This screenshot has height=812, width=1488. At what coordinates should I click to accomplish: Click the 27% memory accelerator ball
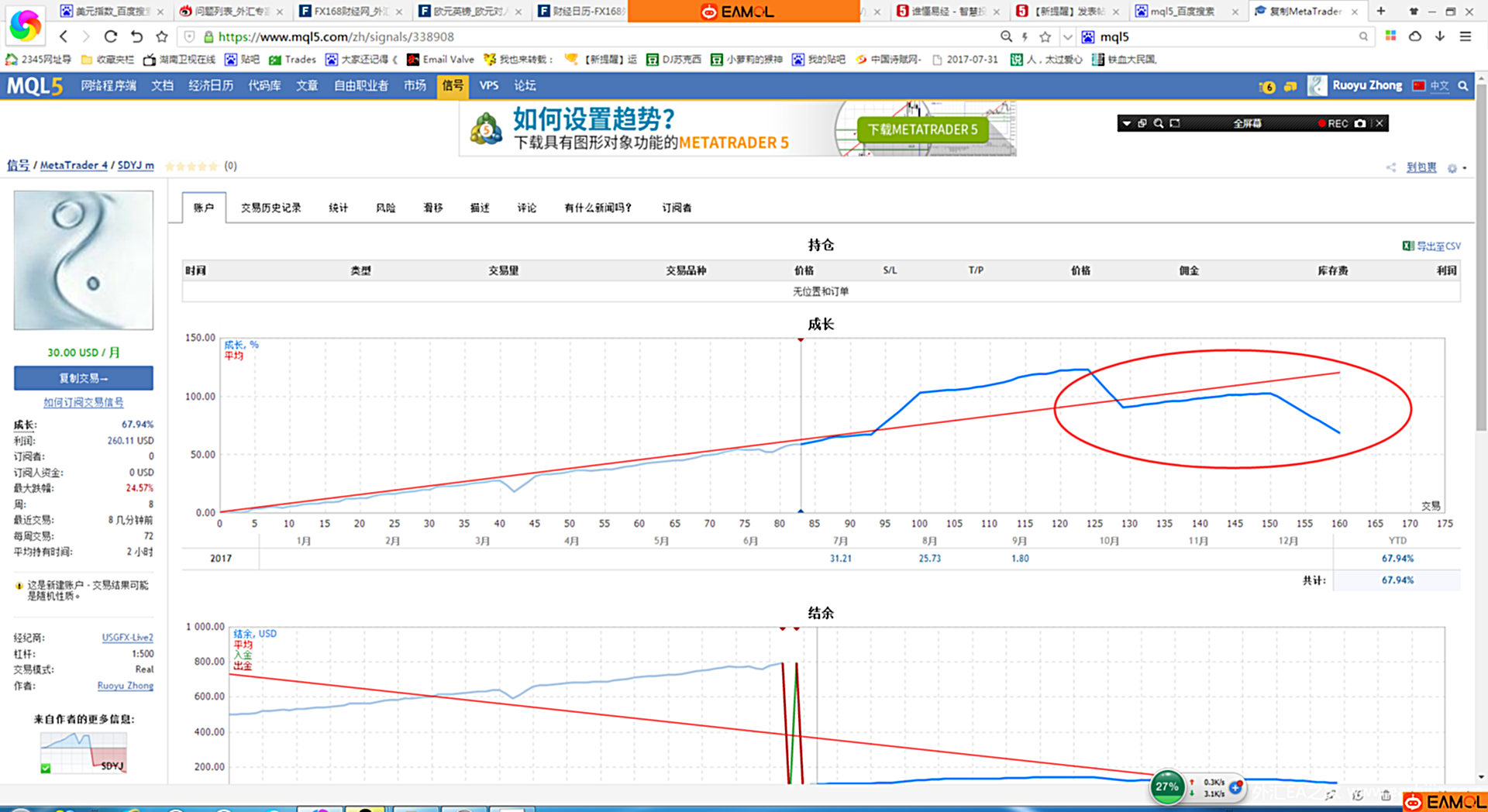pyautogui.click(x=1167, y=787)
